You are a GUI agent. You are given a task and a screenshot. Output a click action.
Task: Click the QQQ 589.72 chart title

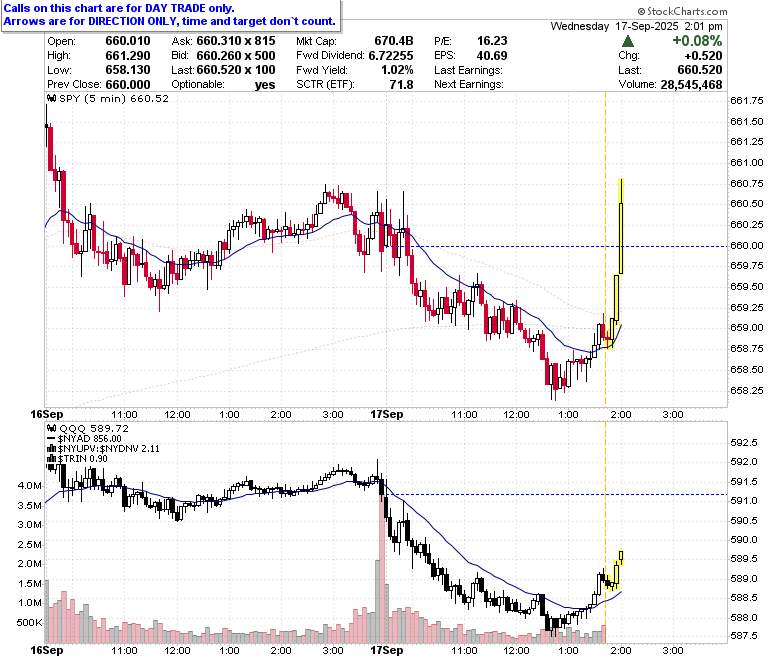pyautogui.click(x=94, y=428)
